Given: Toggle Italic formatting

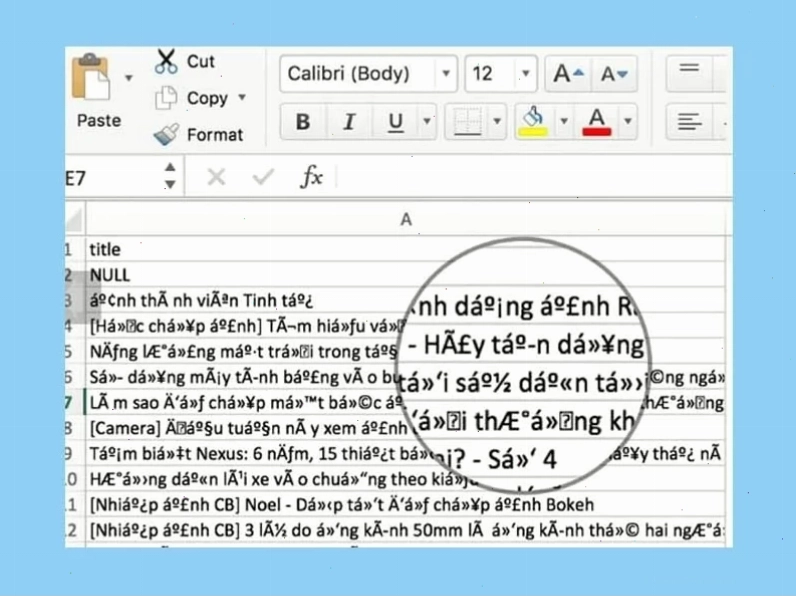Looking at the screenshot, I should click(349, 121).
